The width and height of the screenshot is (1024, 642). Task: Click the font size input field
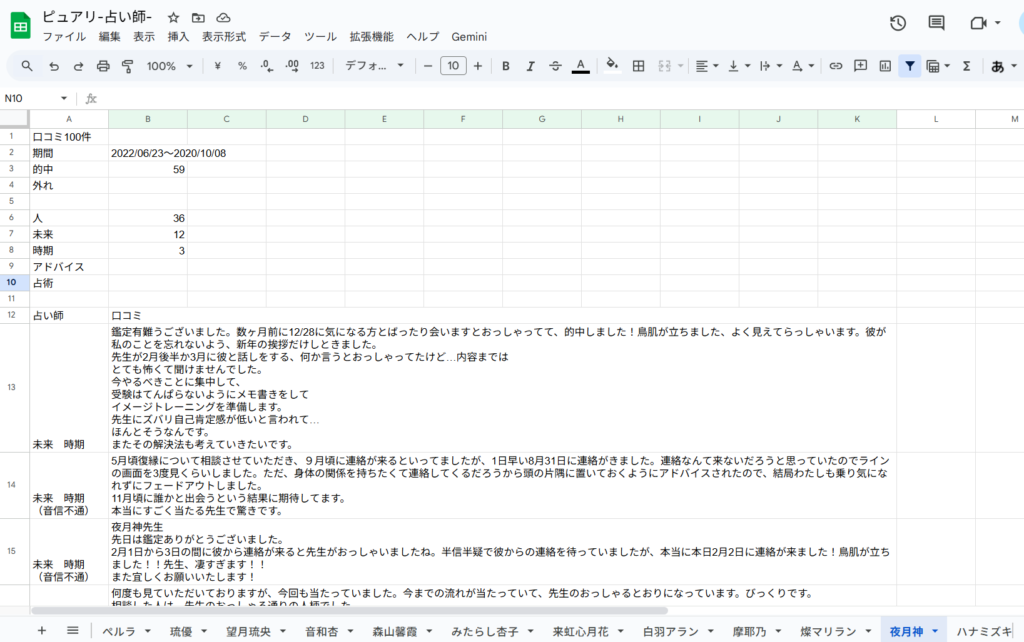[x=453, y=66]
